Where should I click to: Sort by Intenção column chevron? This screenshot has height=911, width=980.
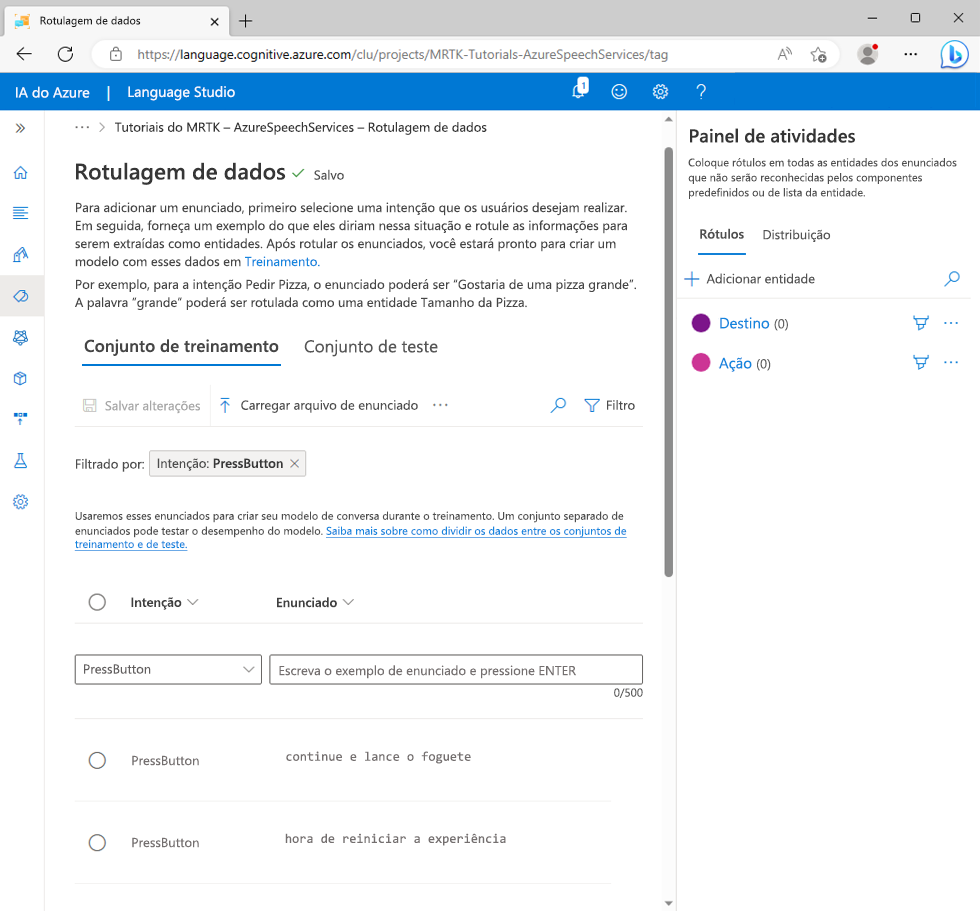[x=193, y=602]
